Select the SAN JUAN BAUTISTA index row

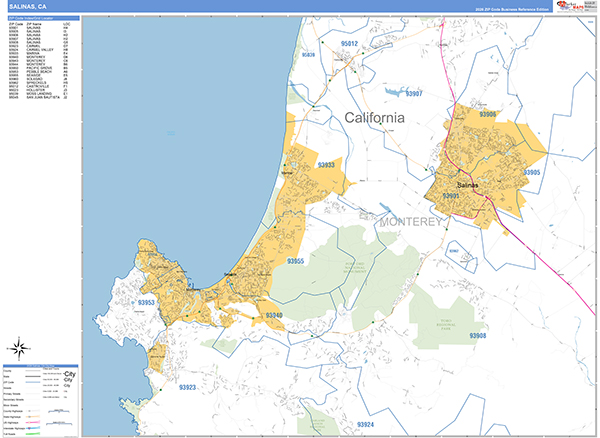[40, 97]
